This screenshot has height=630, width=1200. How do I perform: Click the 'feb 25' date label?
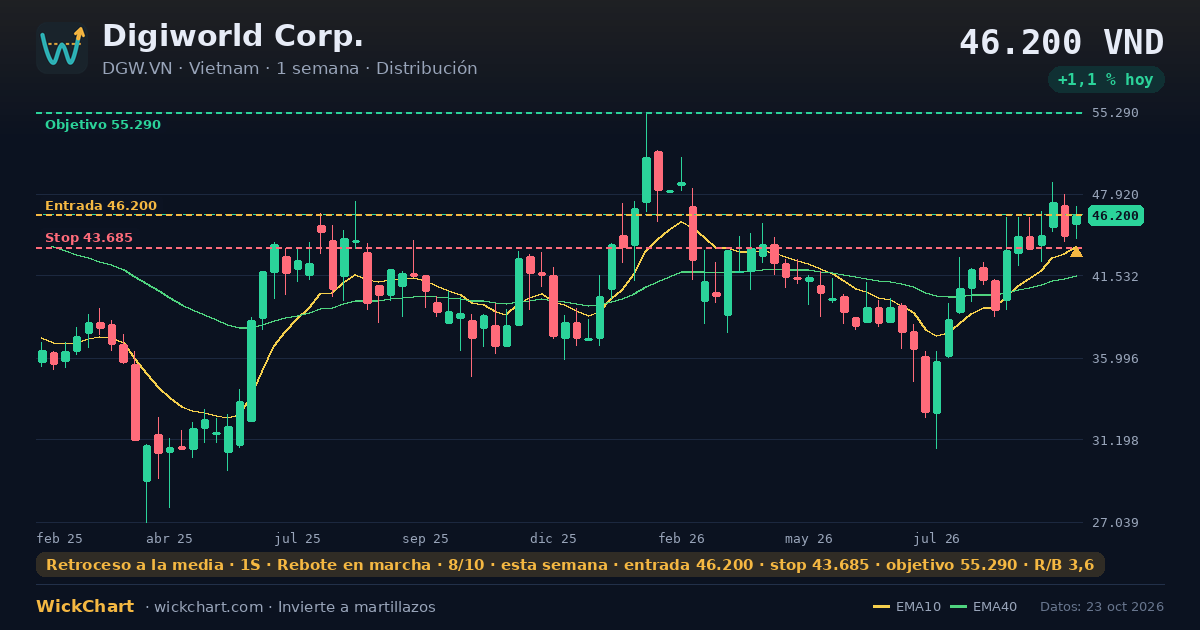pos(60,539)
